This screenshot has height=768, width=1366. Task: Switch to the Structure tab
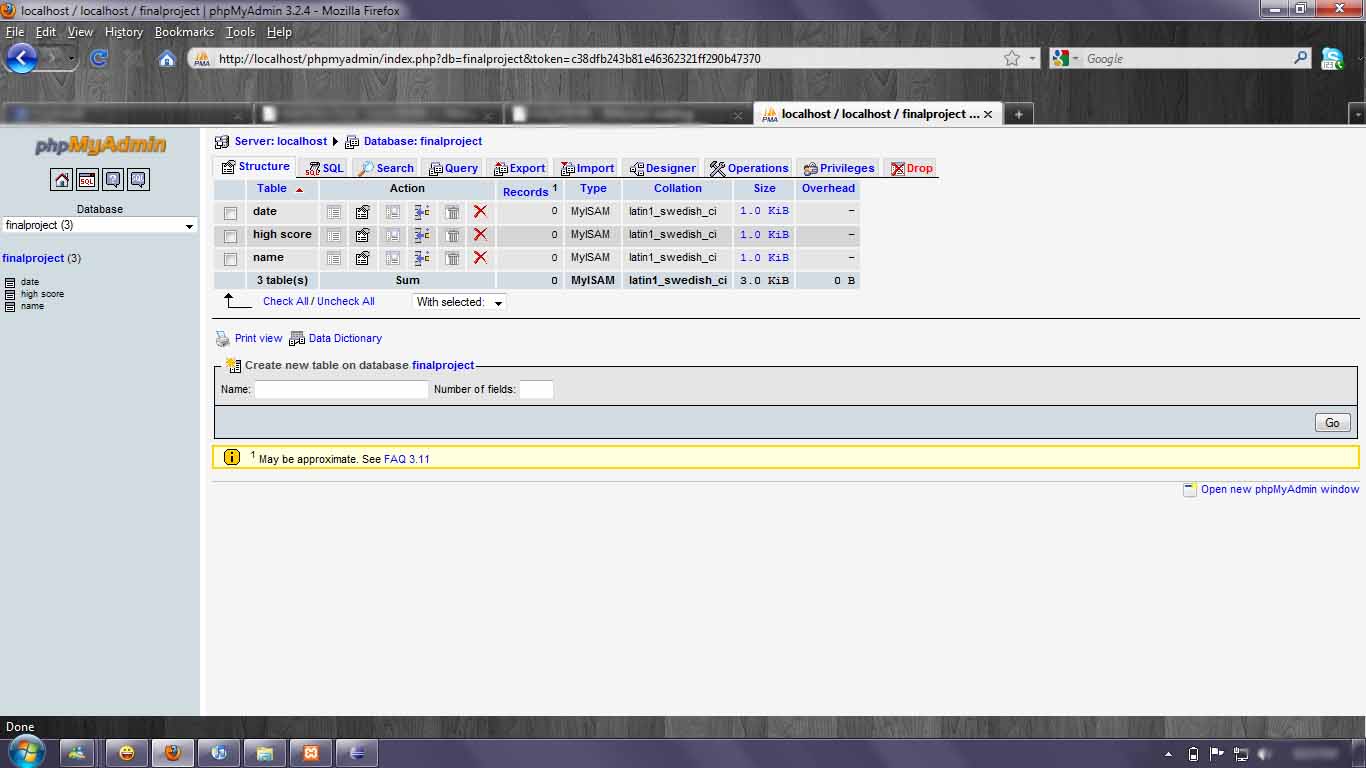coord(256,167)
